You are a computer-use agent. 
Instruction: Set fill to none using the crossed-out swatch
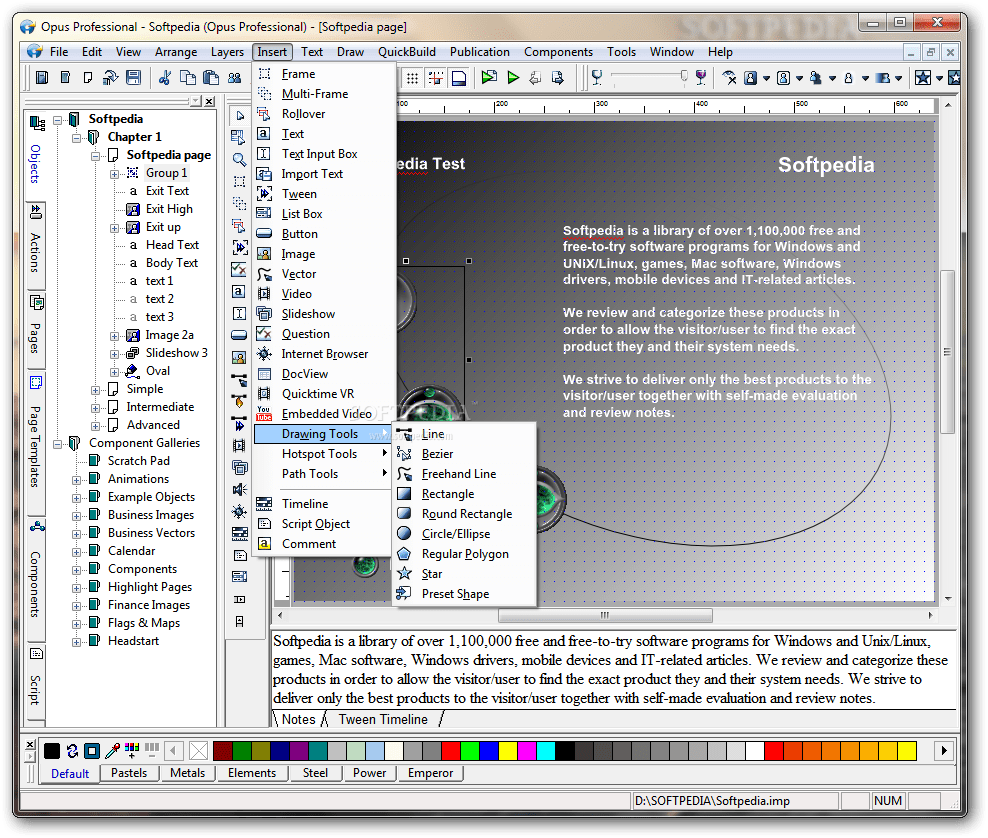pyautogui.click(x=198, y=749)
